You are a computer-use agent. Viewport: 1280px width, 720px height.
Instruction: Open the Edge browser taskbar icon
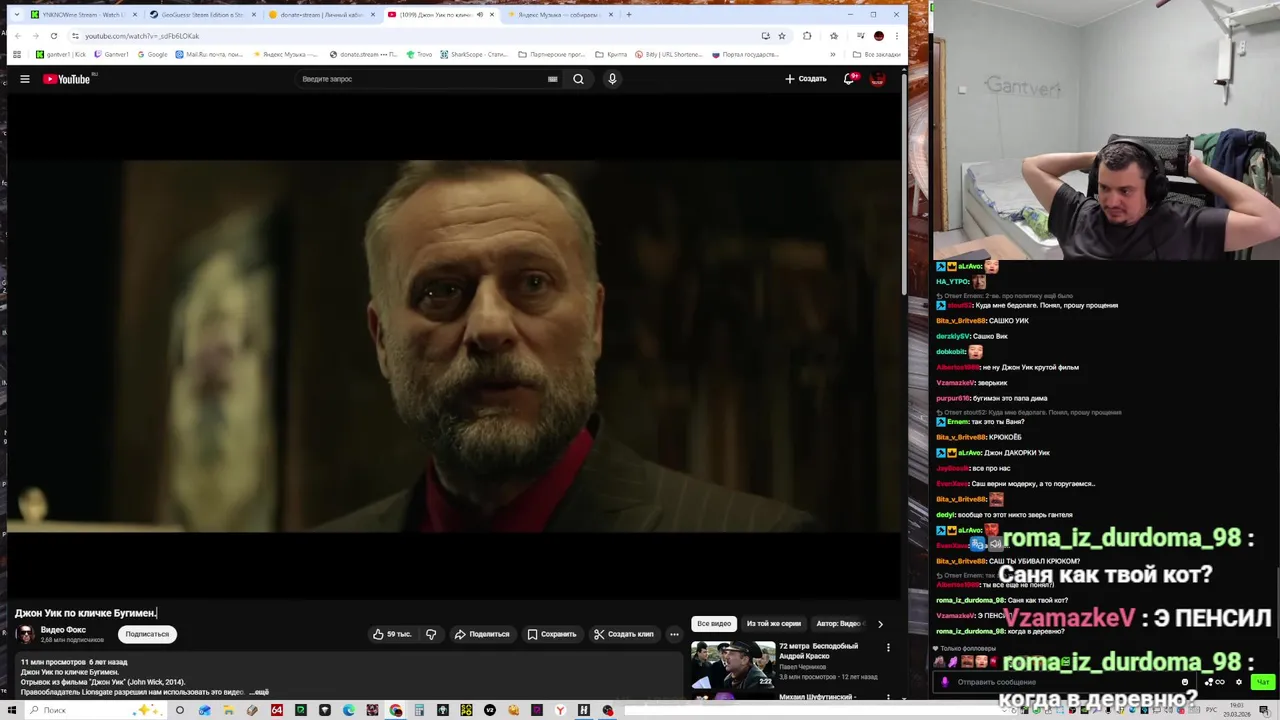pos(348,710)
